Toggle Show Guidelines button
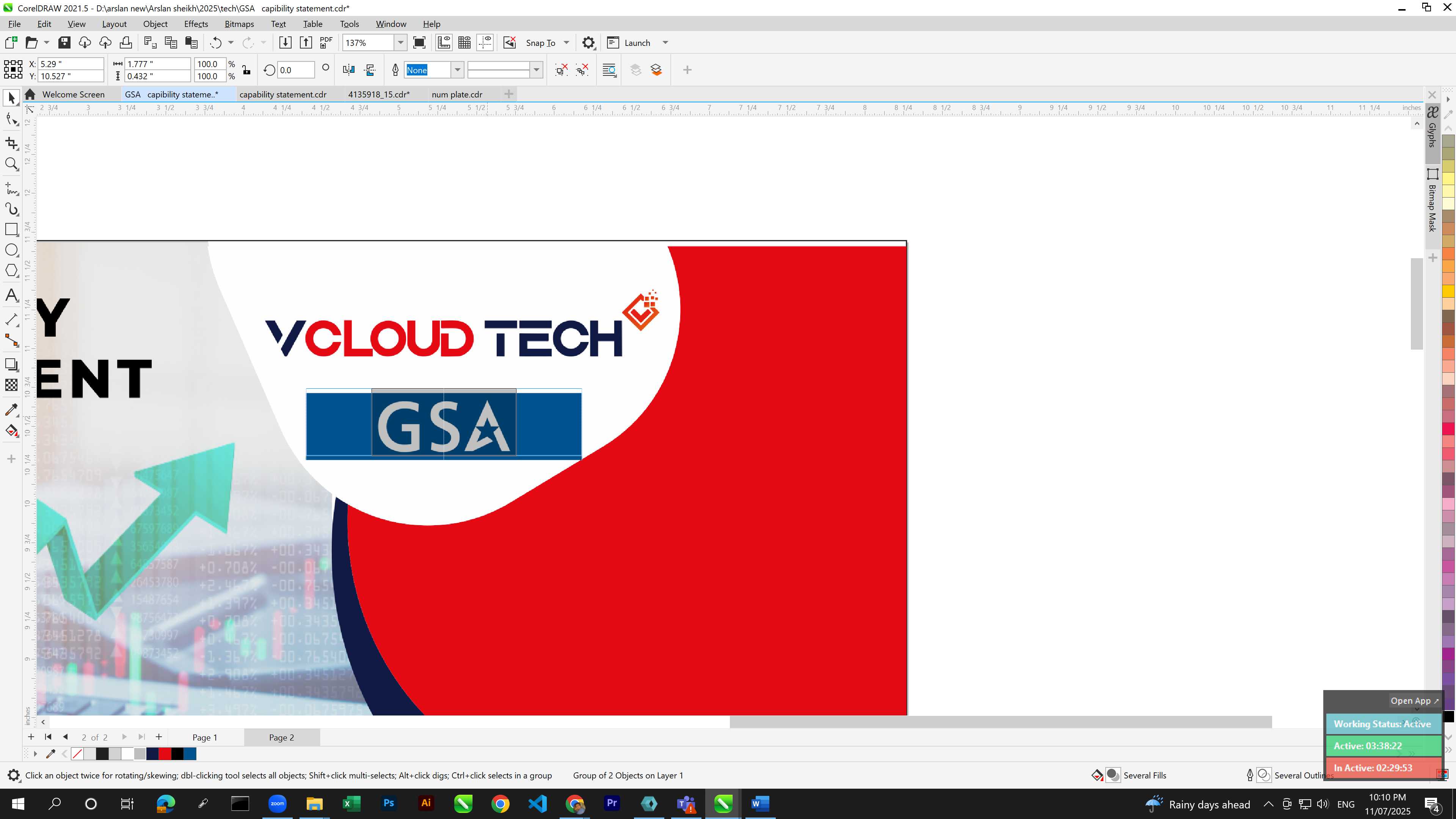 click(x=485, y=42)
